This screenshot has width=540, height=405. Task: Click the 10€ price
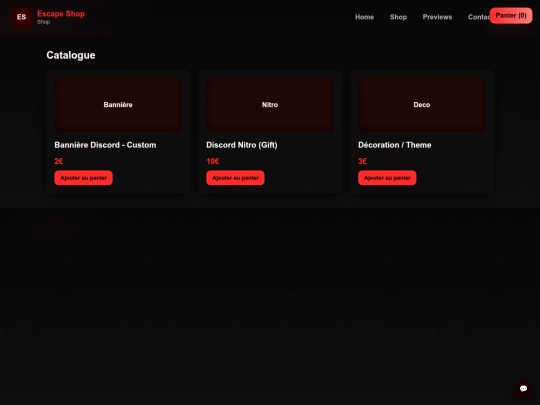click(212, 161)
